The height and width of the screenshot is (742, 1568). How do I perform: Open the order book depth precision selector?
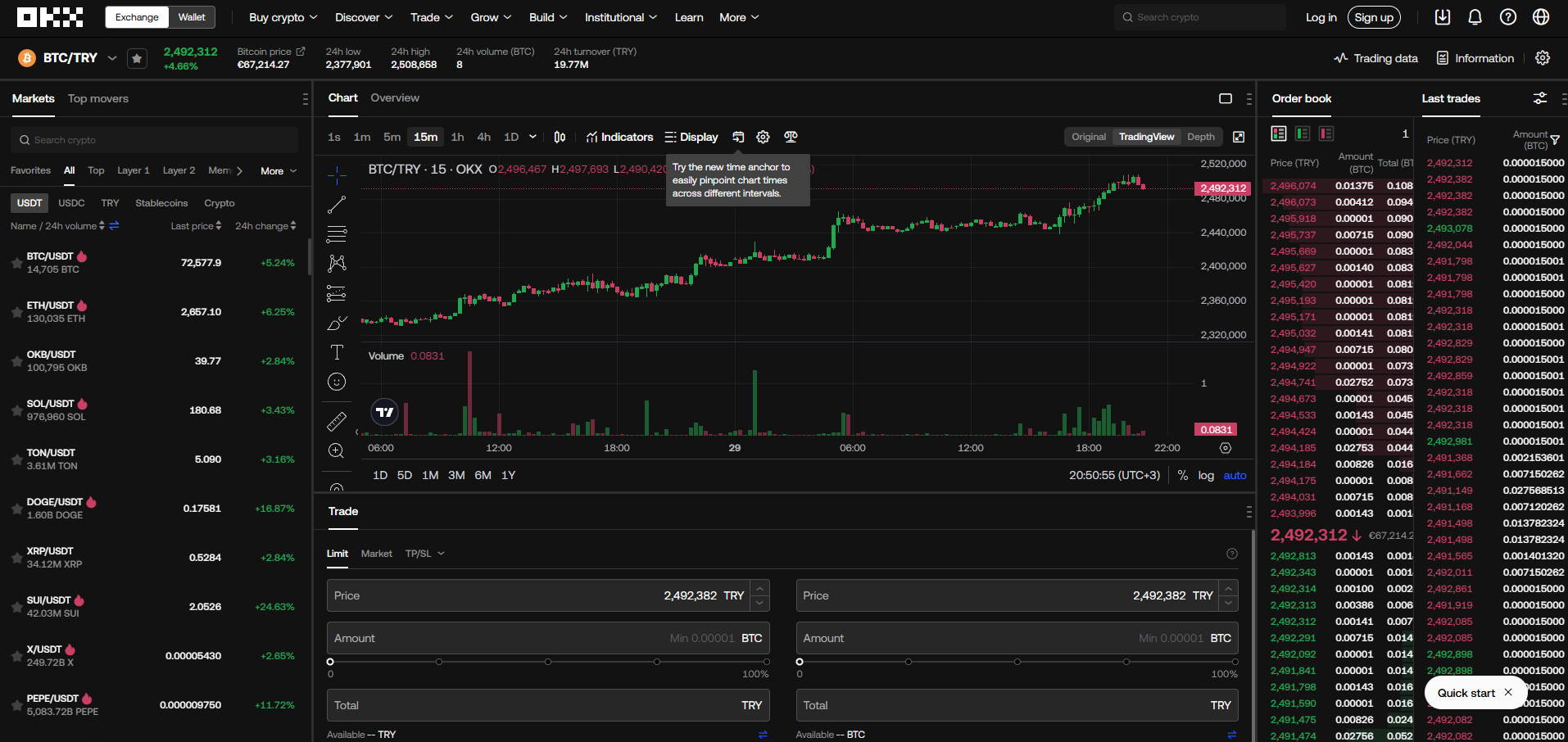point(1405,133)
